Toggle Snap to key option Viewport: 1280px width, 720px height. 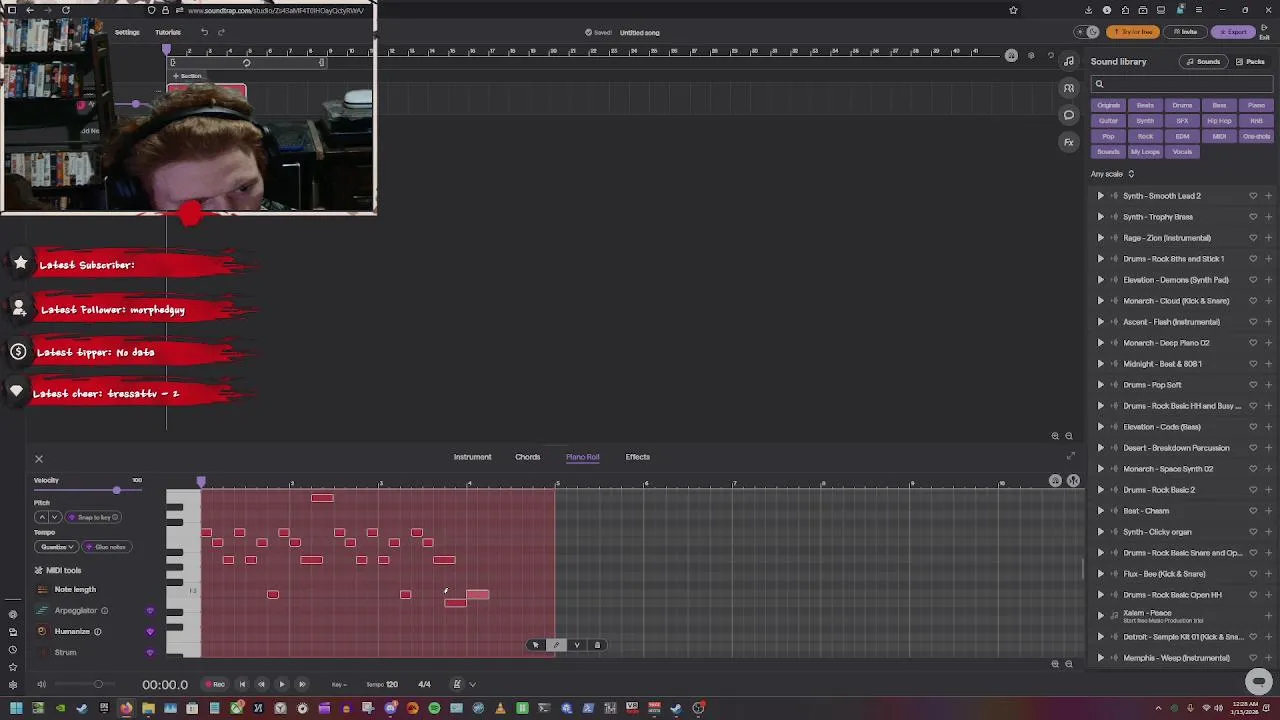[94, 517]
